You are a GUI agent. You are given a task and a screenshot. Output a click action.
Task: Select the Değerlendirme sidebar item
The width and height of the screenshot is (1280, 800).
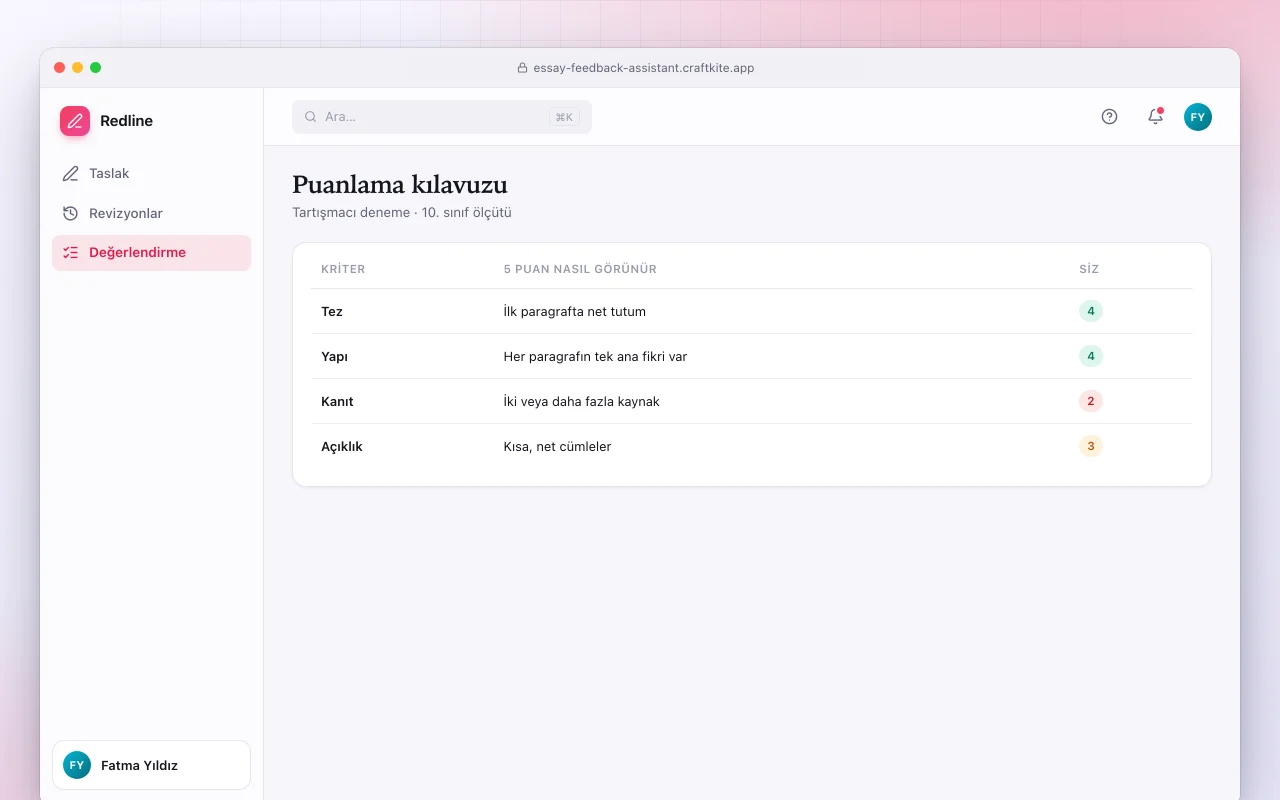tap(151, 253)
